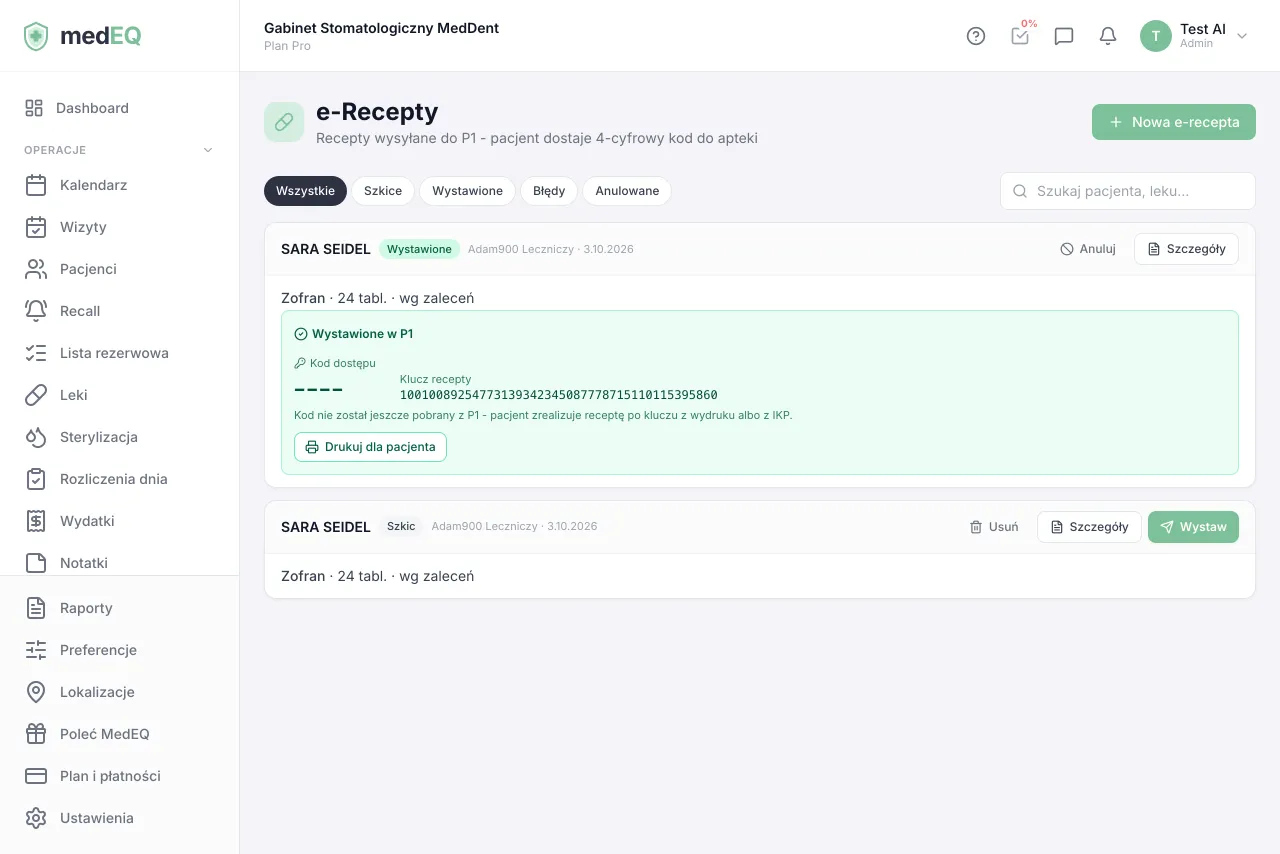Filter by Błędy tab
1280x854 pixels.
(x=549, y=191)
